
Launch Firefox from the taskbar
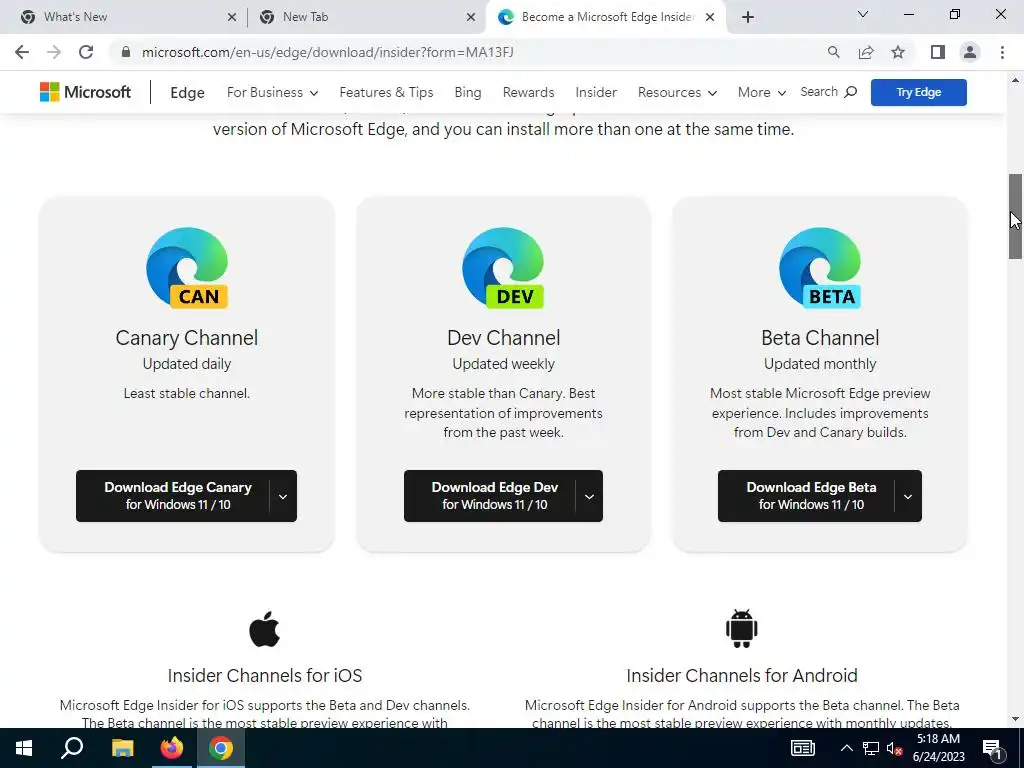pos(172,748)
